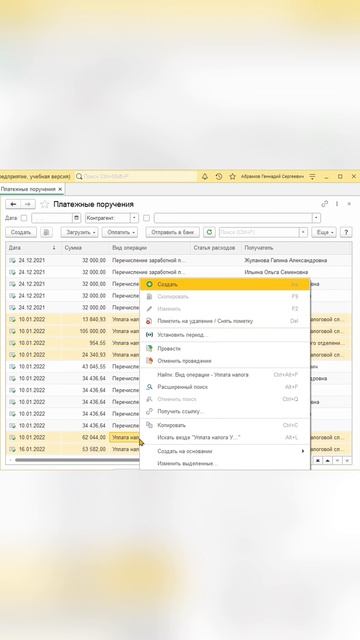Screen dimensions: 360x640
Task: Open the calendar picker in the date field
Action: click(76, 218)
